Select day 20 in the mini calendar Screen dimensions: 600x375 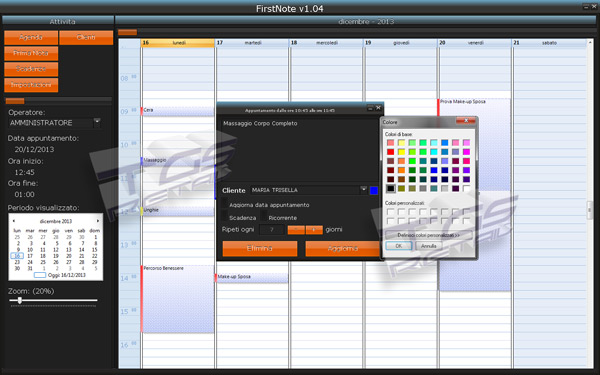pyautogui.click(x=69, y=256)
